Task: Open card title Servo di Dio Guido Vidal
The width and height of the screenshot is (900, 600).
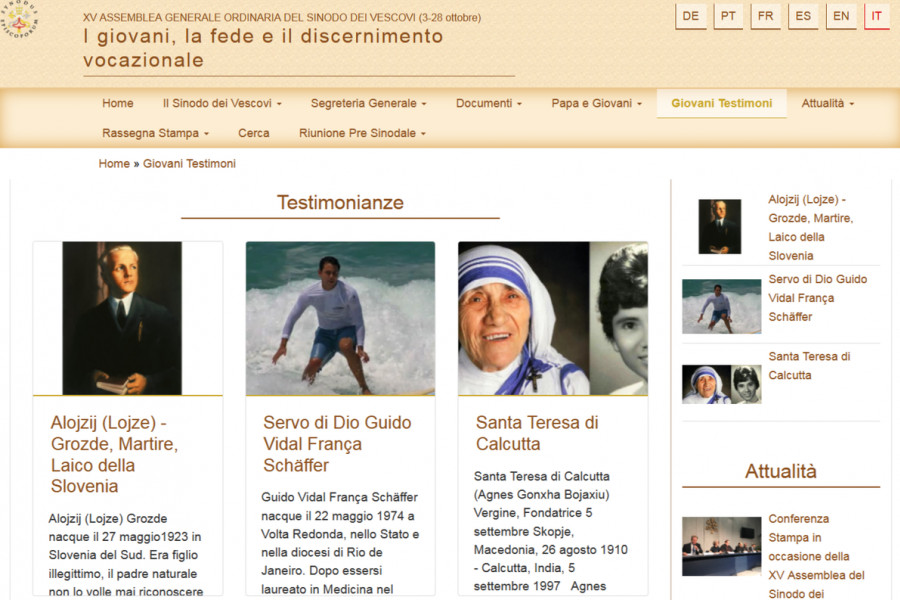Action: tap(337, 443)
